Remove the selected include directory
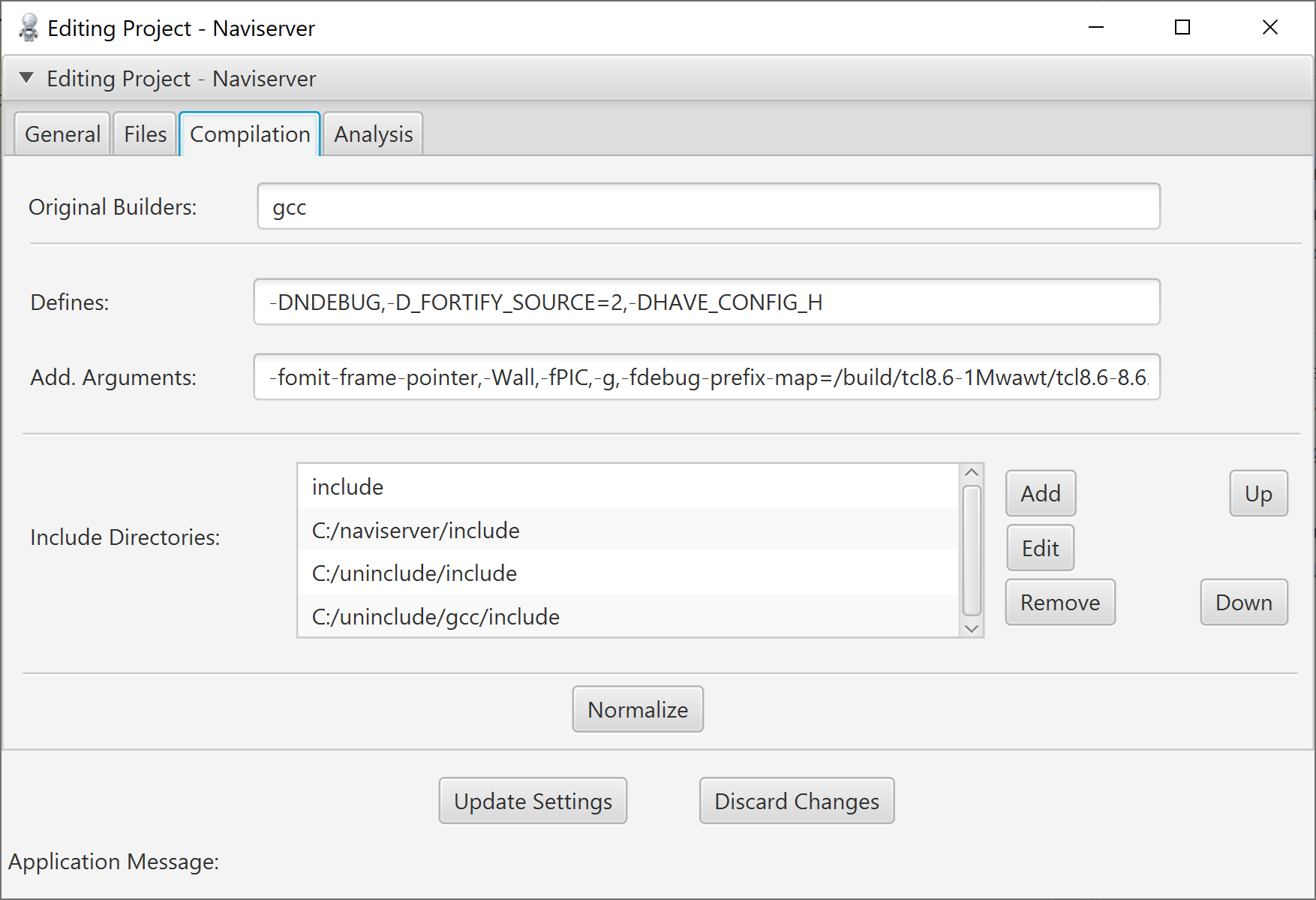 coord(1059,602)
